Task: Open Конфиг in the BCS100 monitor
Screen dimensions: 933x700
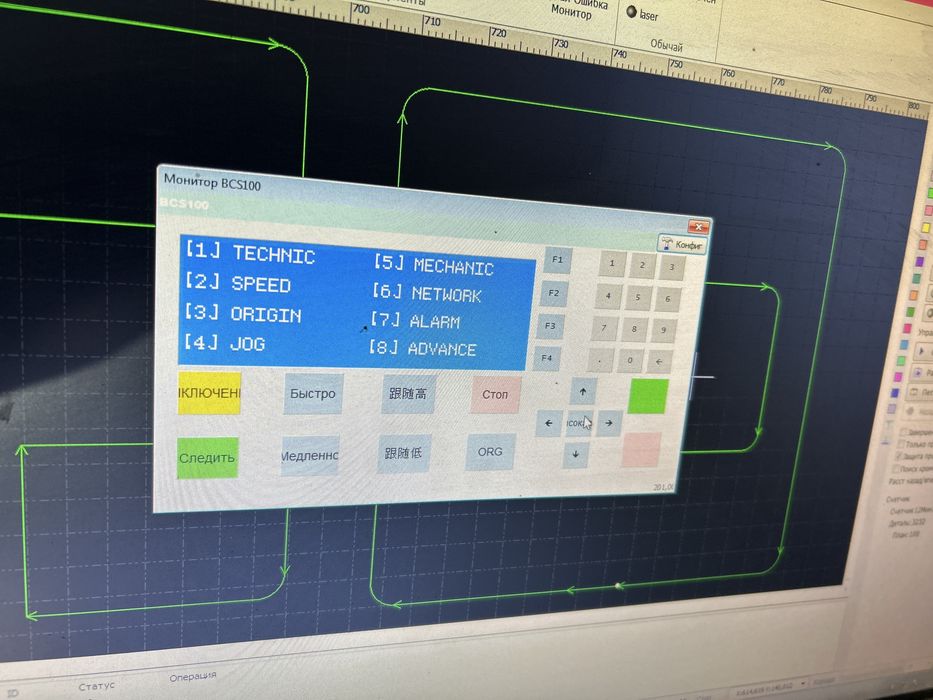Action: (683, 244)
